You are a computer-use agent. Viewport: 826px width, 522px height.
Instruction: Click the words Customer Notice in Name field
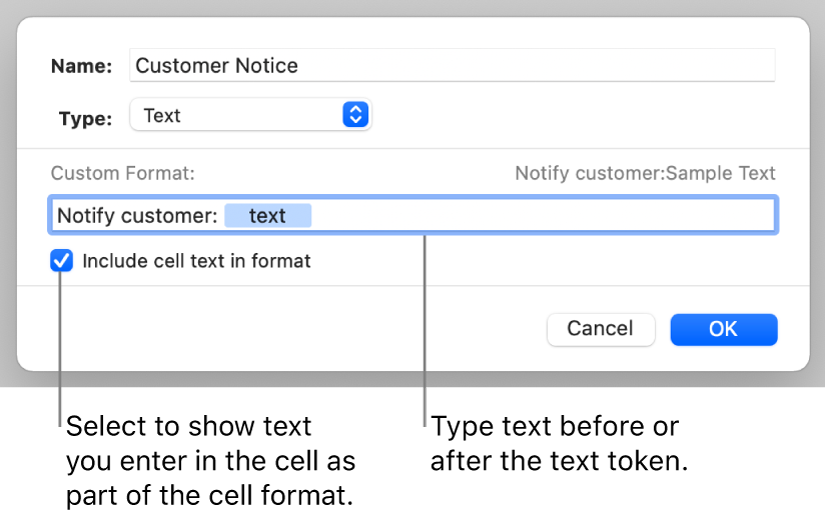216,66
